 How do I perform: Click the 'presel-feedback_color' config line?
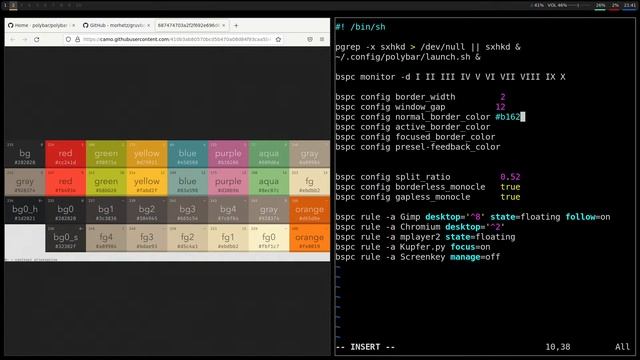click(418, 147)
